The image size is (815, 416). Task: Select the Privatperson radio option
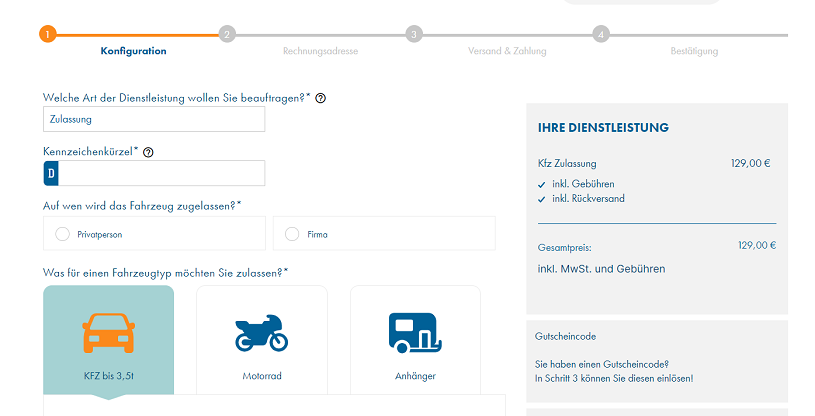(x=63, y=234)
